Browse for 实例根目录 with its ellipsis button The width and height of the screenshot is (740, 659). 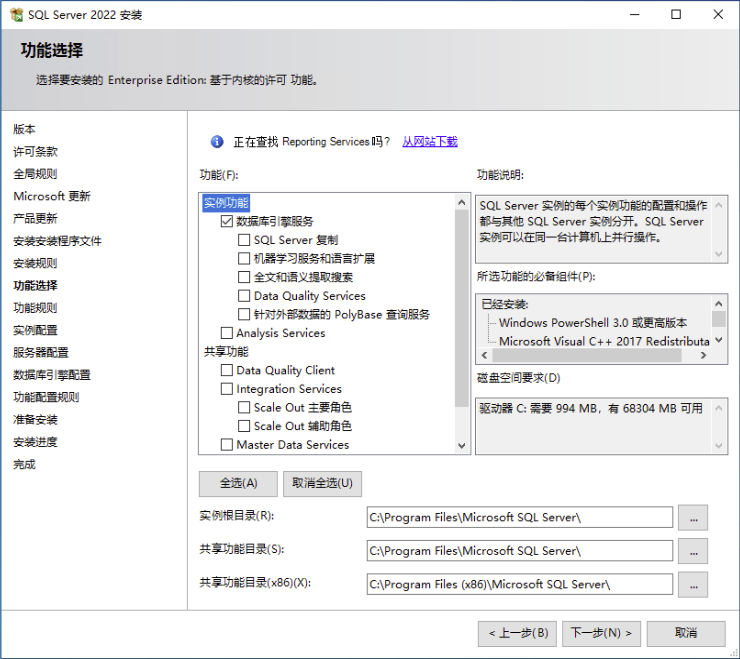(693, 518)
